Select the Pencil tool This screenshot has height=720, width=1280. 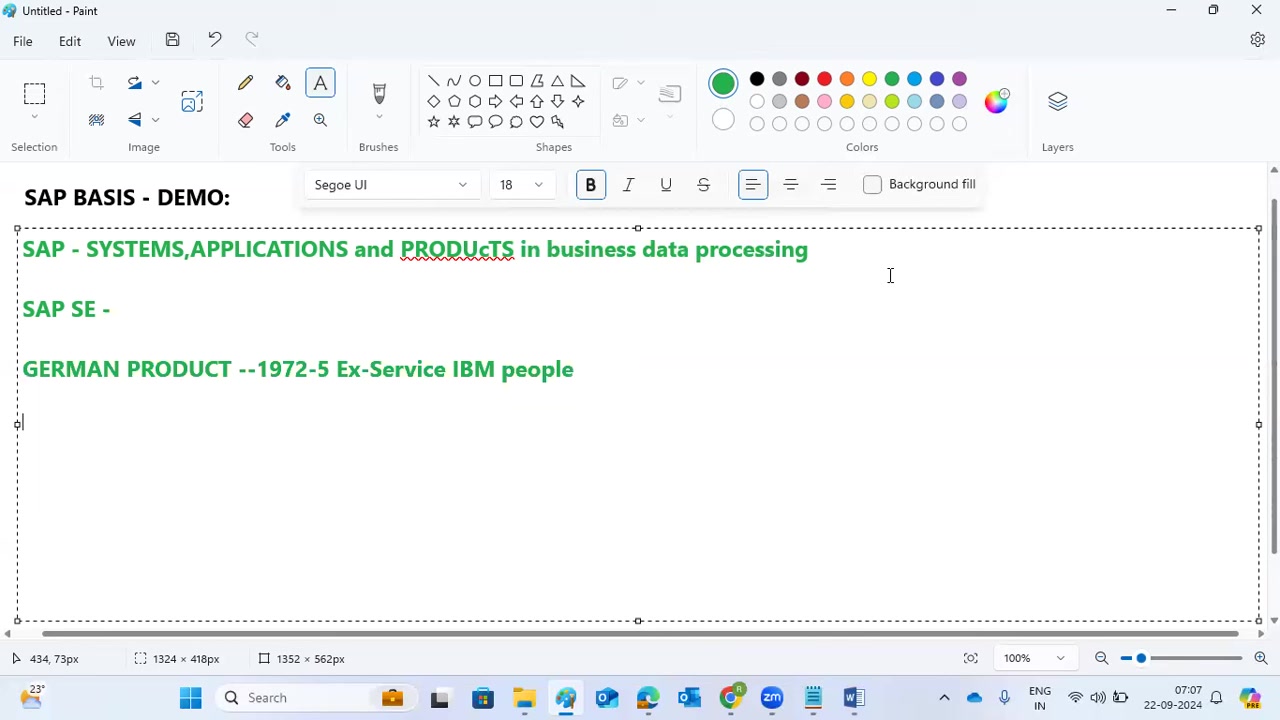(x=245, y=83)
